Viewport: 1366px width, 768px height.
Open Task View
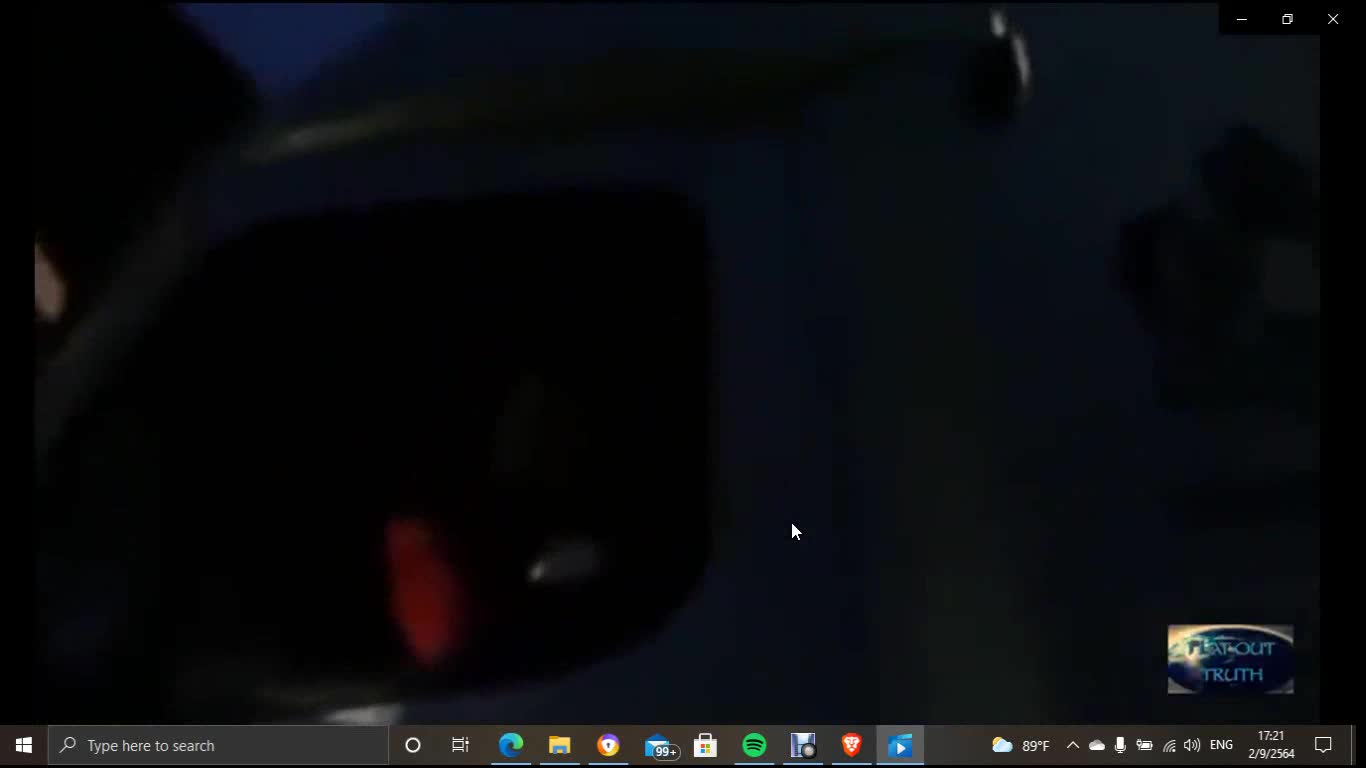(x=461, y=745)
